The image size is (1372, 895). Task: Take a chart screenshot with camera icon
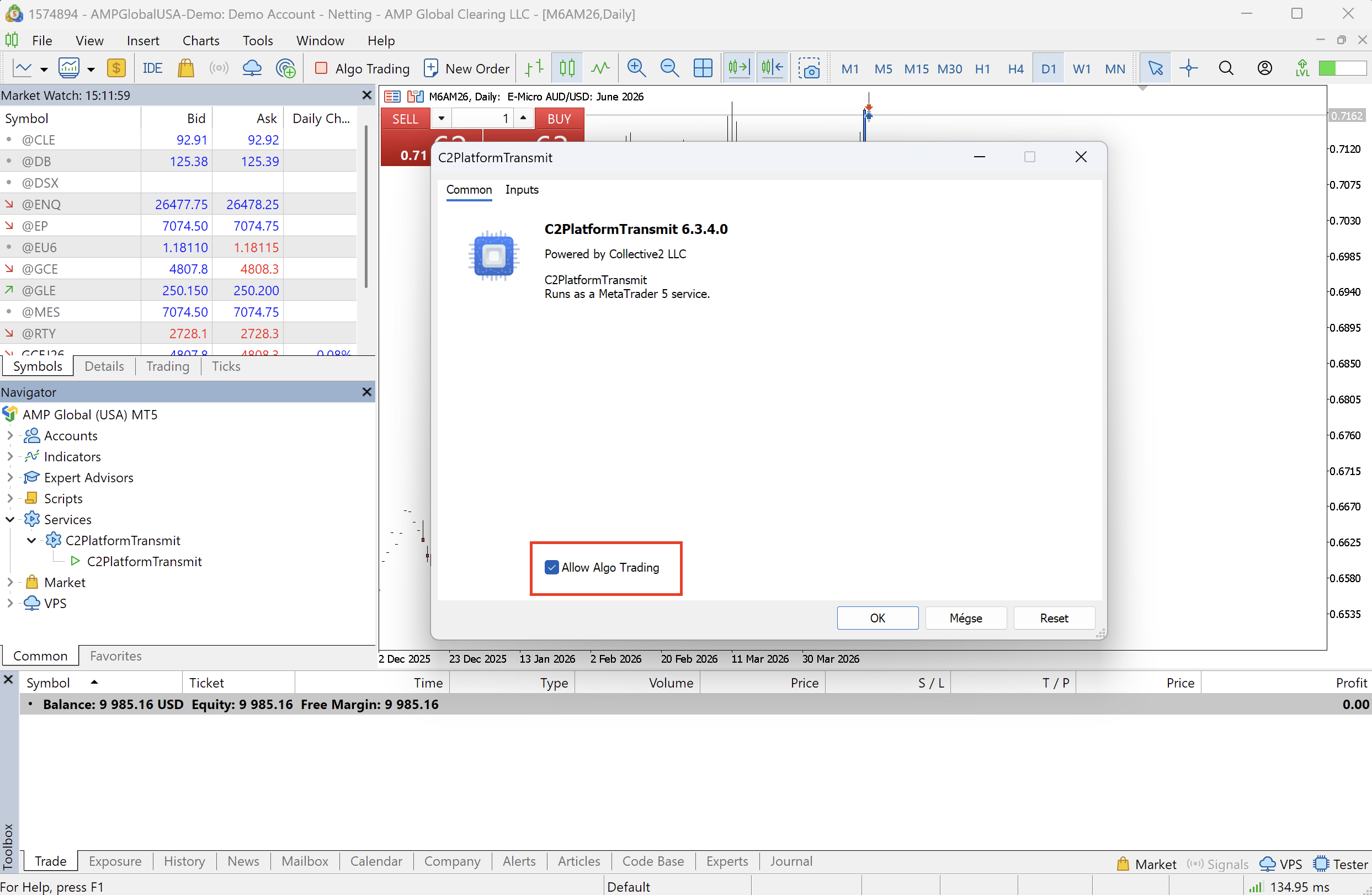tap(810, 68)
